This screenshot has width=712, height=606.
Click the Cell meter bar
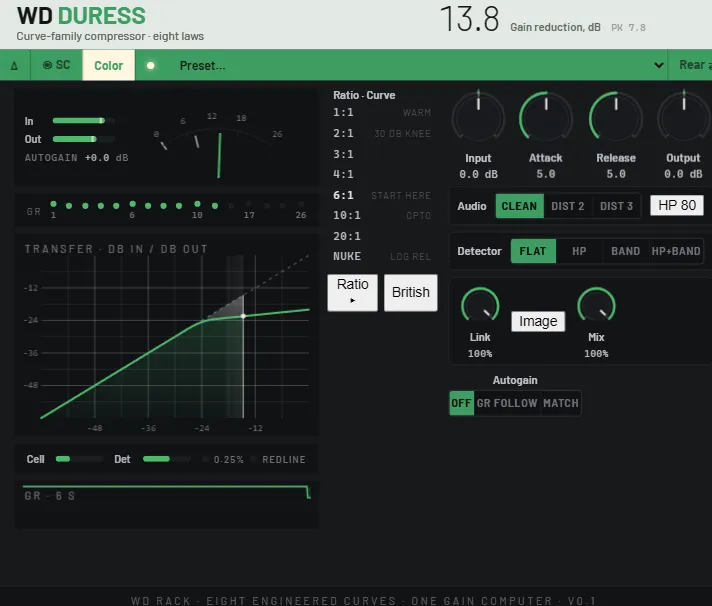tap(79, 459)
